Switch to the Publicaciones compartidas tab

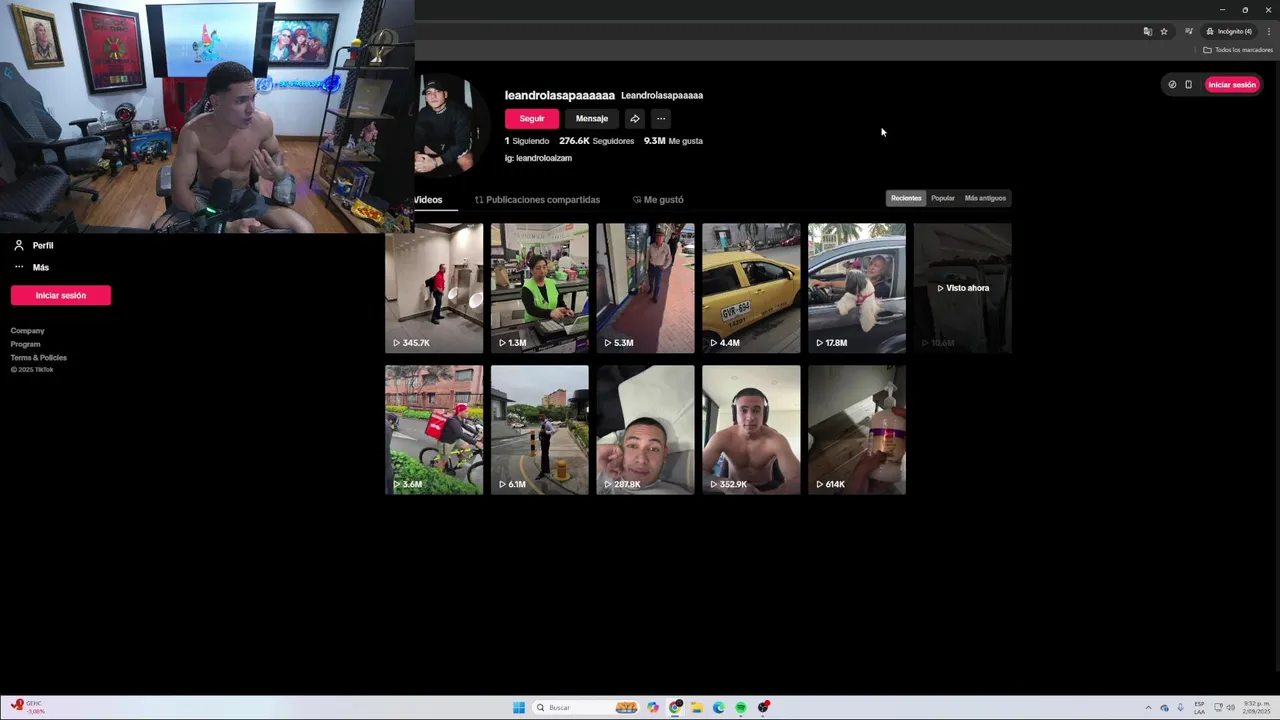(x=537, y=200)
